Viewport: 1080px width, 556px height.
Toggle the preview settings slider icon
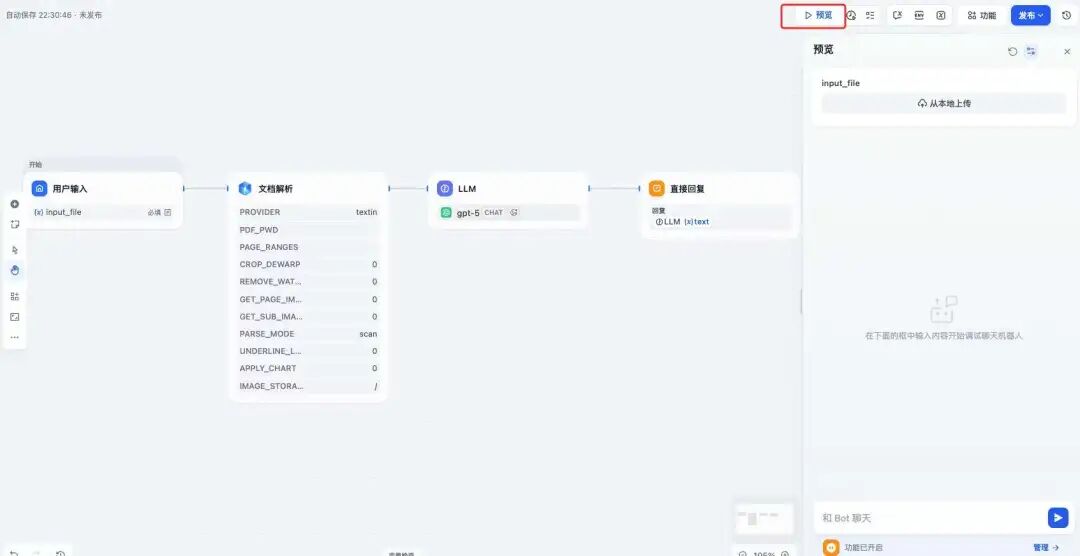[x=1030, y=52]
